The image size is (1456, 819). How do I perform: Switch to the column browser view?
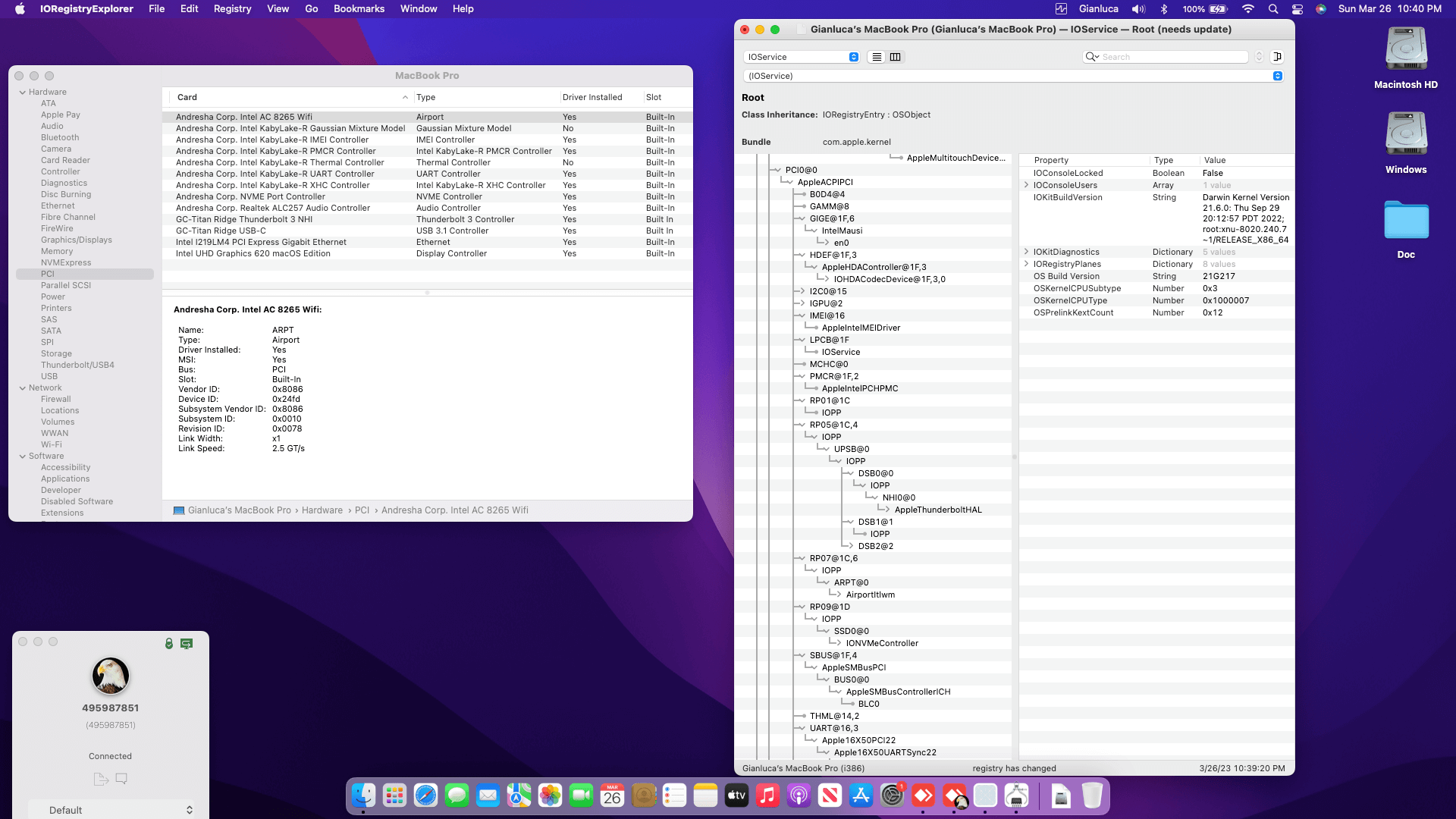[x=895, y=57]
